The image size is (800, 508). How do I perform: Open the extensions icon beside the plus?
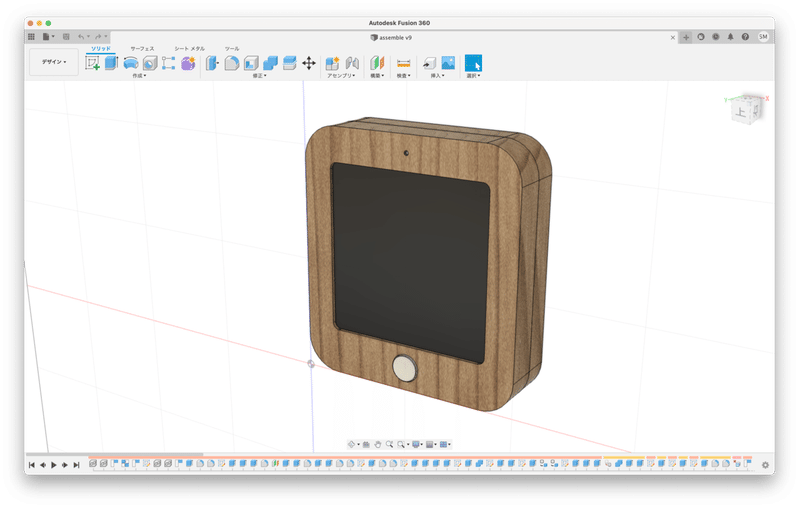[701, 37]
